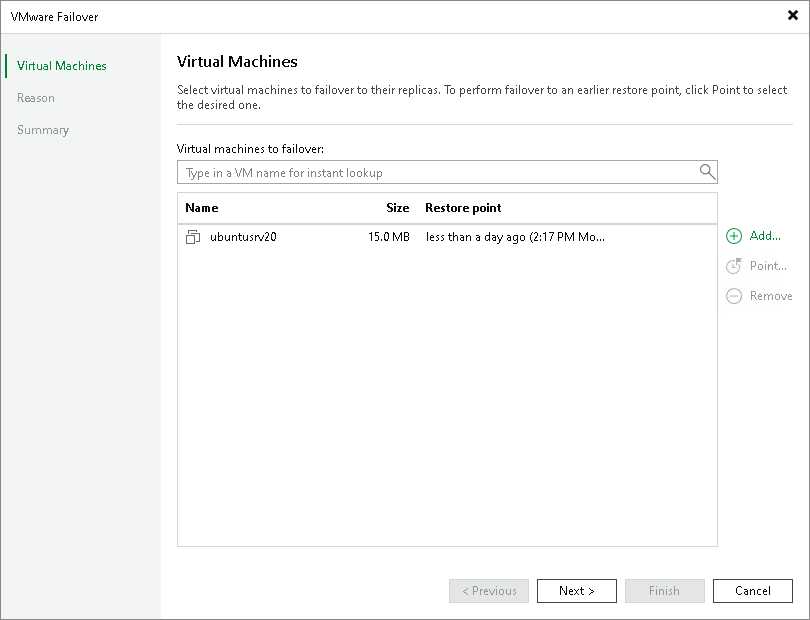This screenshot has height=620, width=810.
Task: Click the 'less than a day ago' restore point
Action: tap(515, 237)
